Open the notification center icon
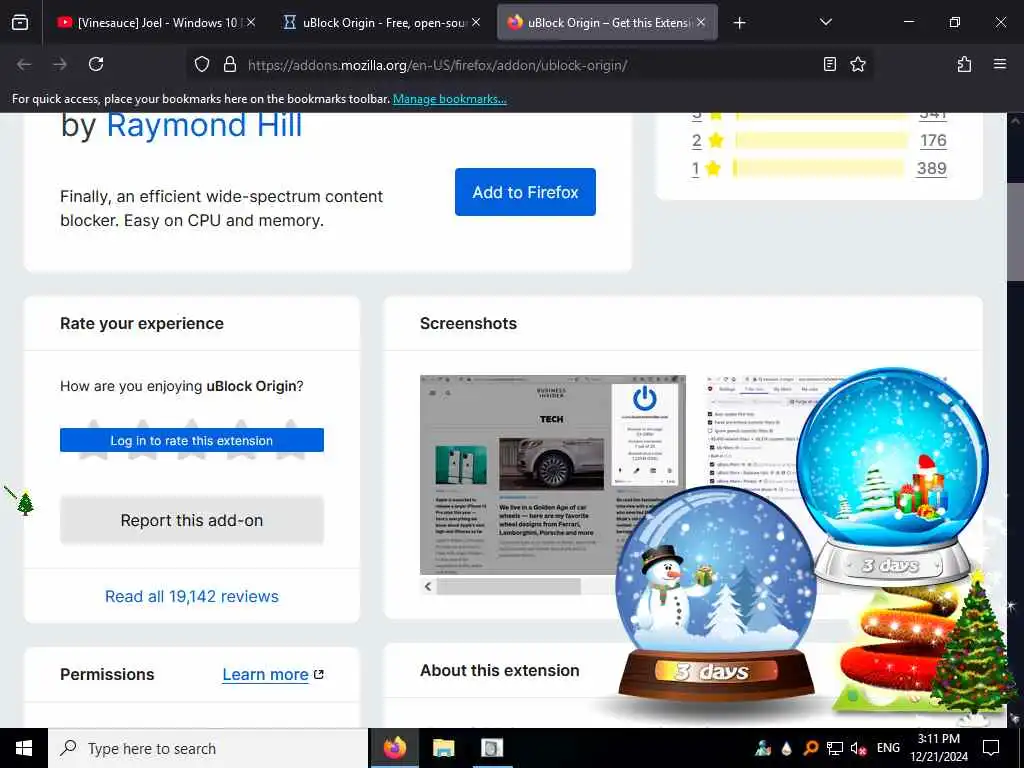The image size is (1024, 768). (991, 748)
